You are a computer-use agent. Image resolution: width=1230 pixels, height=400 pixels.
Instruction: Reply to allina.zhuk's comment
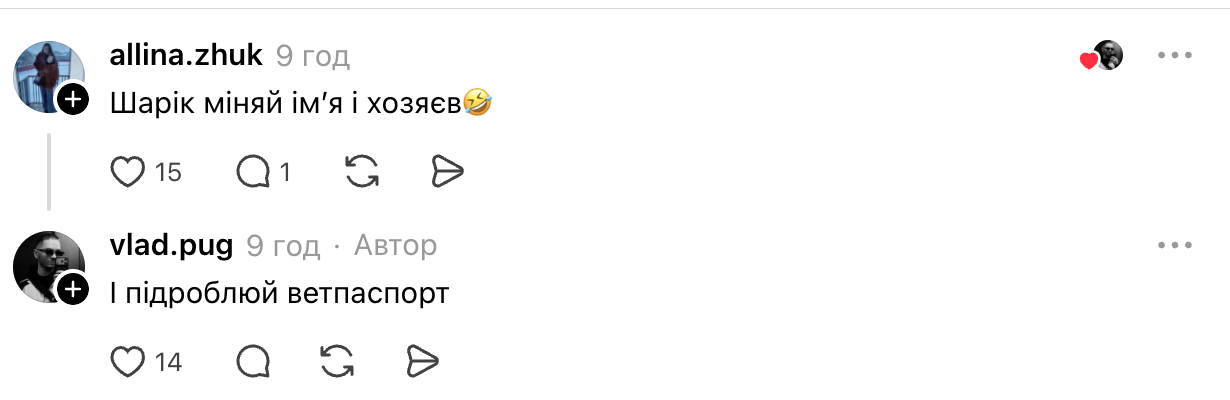coord(254,172)
